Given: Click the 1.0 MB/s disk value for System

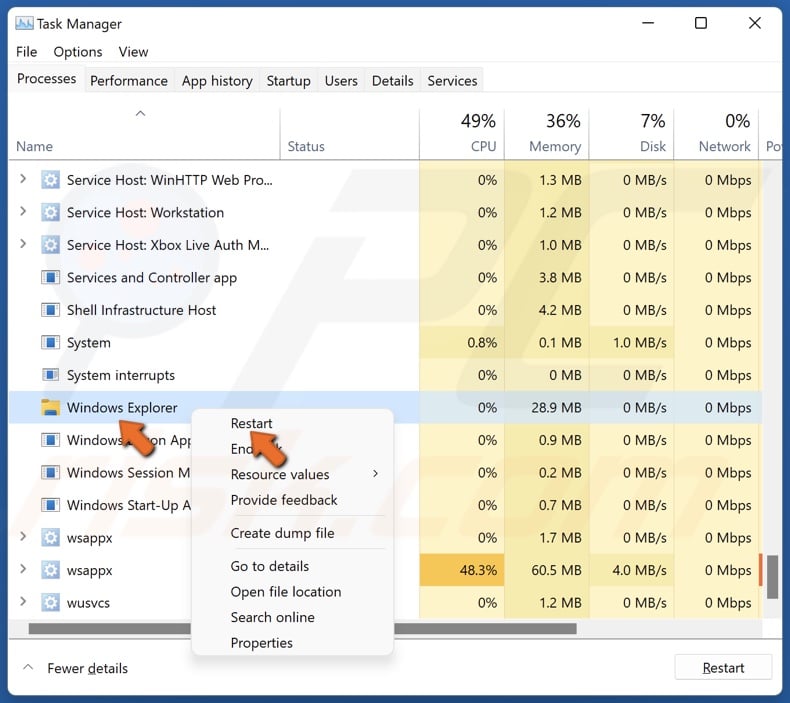Looking at the screenshot, I should (639, 343).
